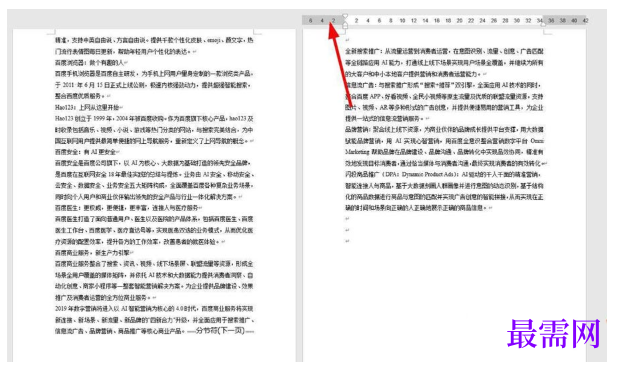Click the first line indent marker on ruler
This screenshot has height=365, width=619.
click(345, 17)
